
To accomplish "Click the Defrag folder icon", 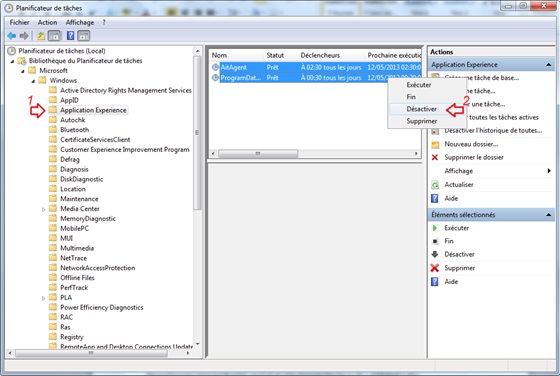I will click(x=53, y=159).
